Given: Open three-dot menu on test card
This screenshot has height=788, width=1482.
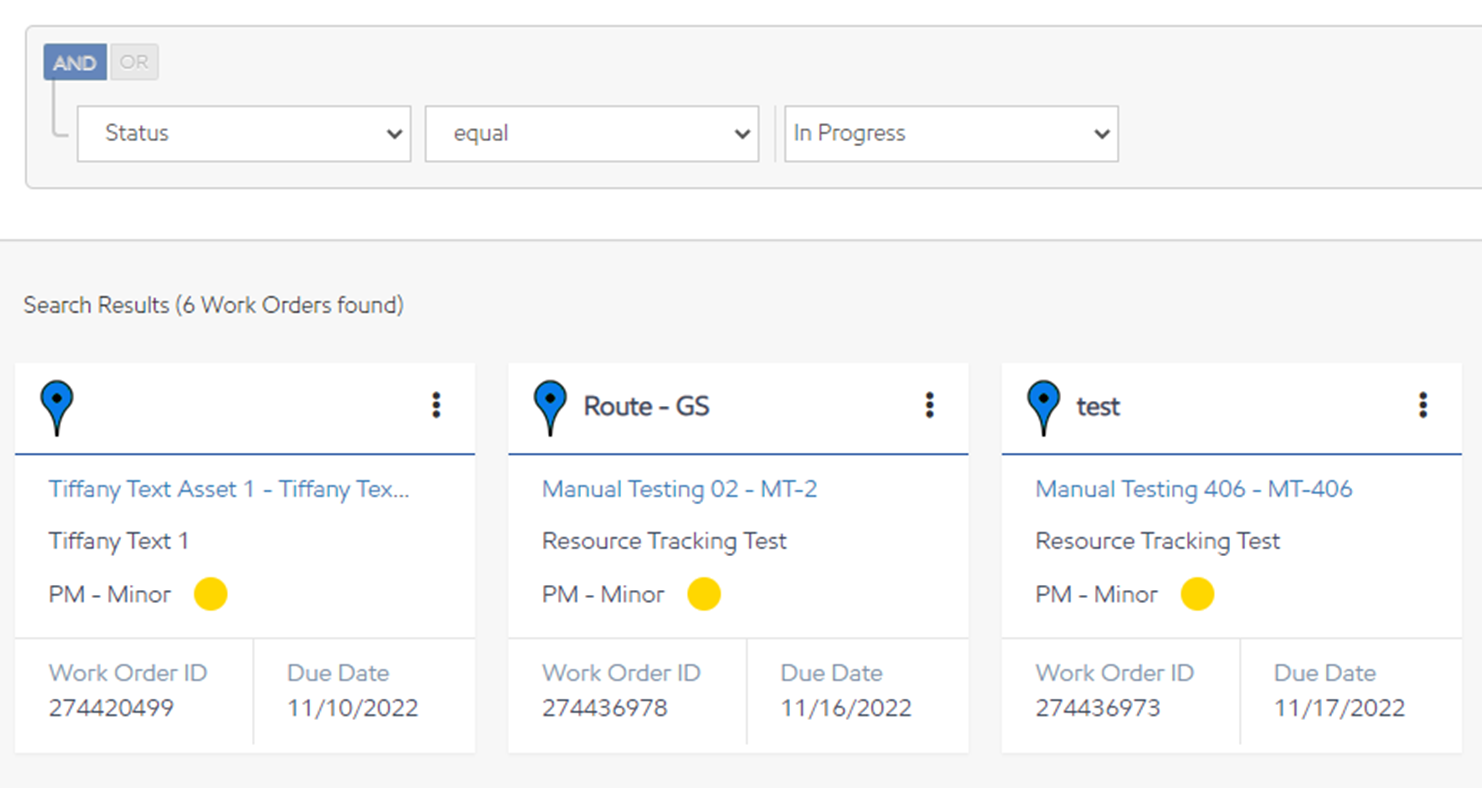Looking at the screenshot, I should [x=1422, y=405].
